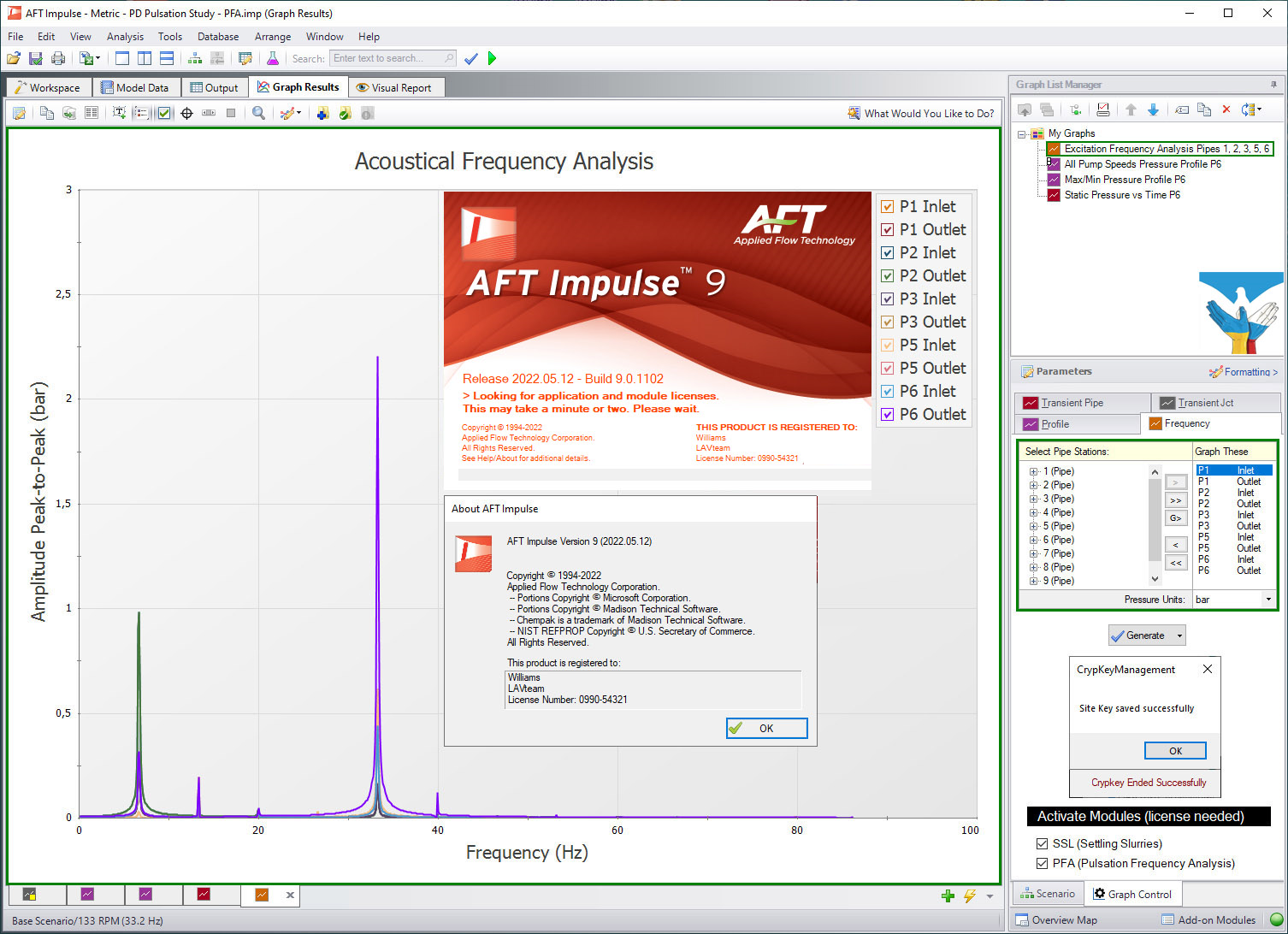Click the side-by-side window layout icon

pos(145,58)
